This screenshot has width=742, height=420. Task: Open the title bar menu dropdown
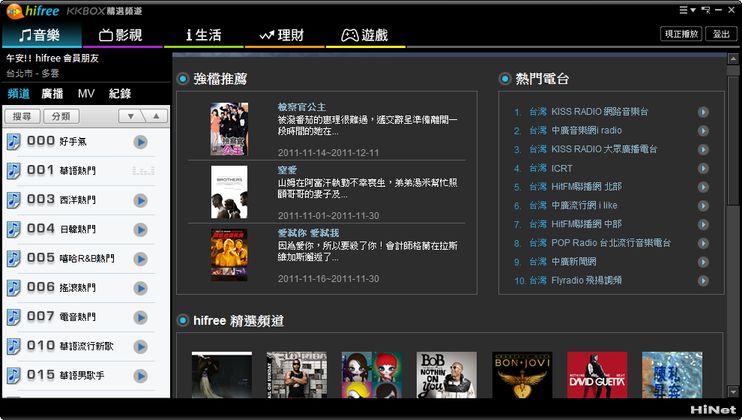(687, 9)
